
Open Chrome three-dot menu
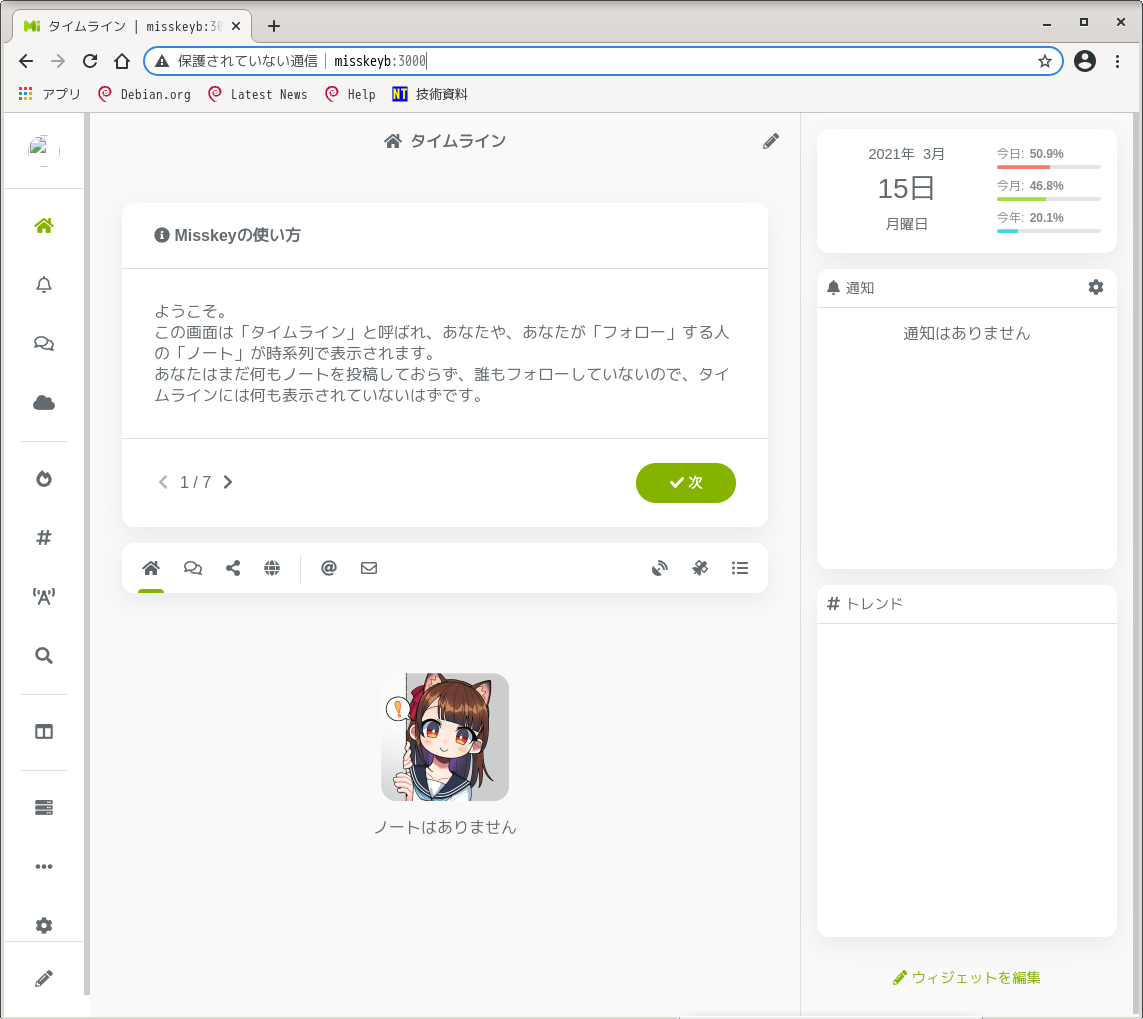1117,61
